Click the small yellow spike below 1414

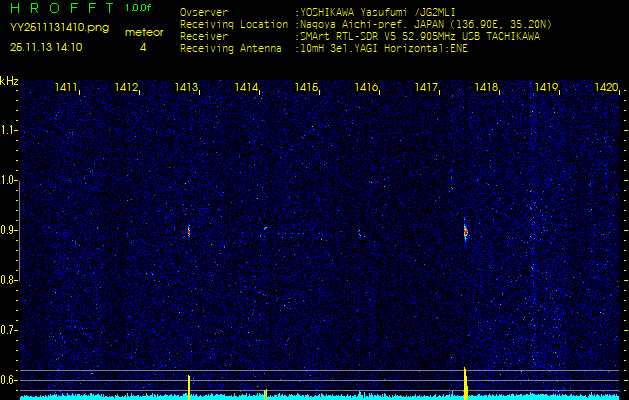pyautogui.click(x=265, y=393)
